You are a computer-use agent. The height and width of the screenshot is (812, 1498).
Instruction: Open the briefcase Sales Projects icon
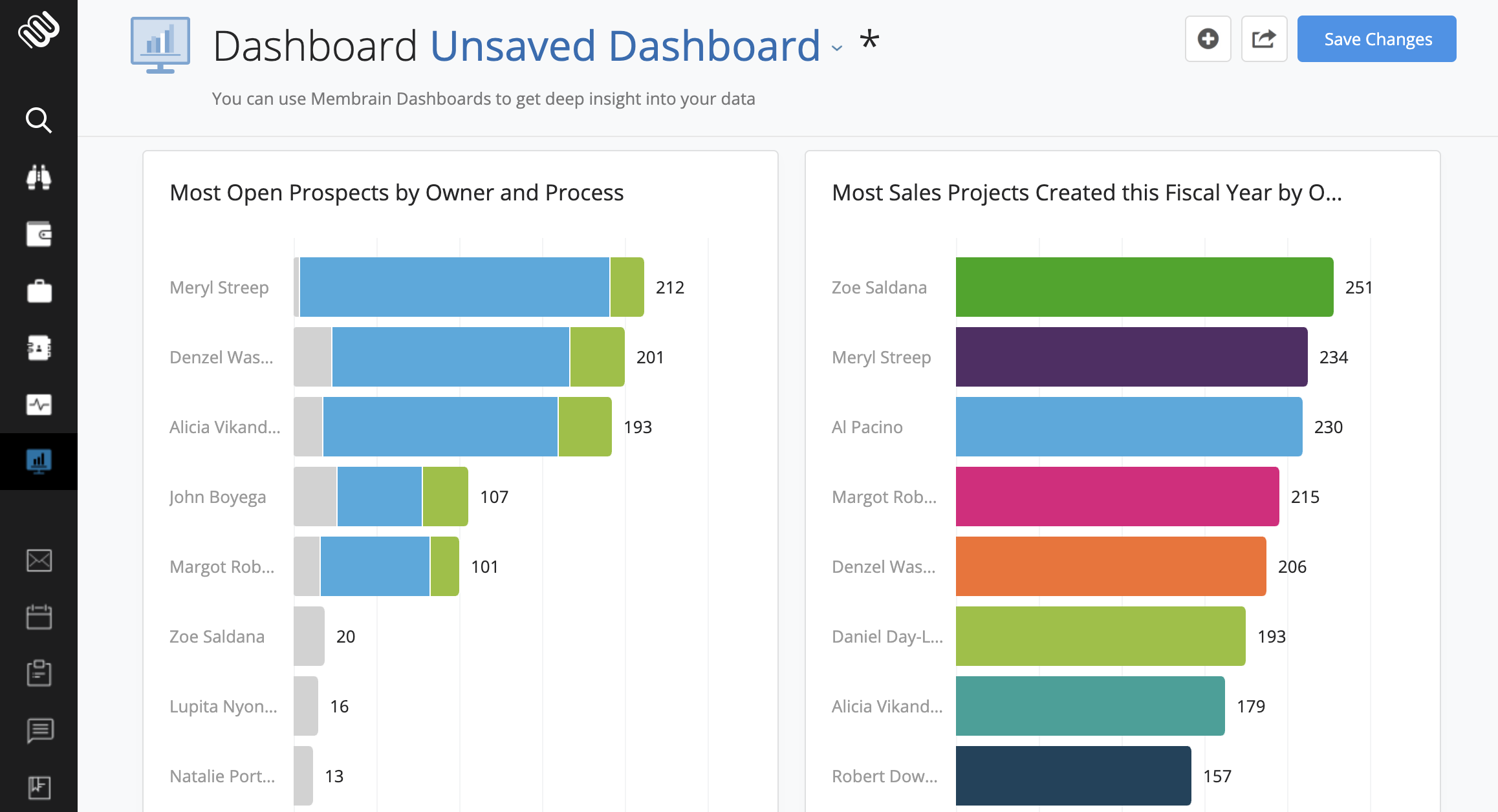click(x=39, y=291)
